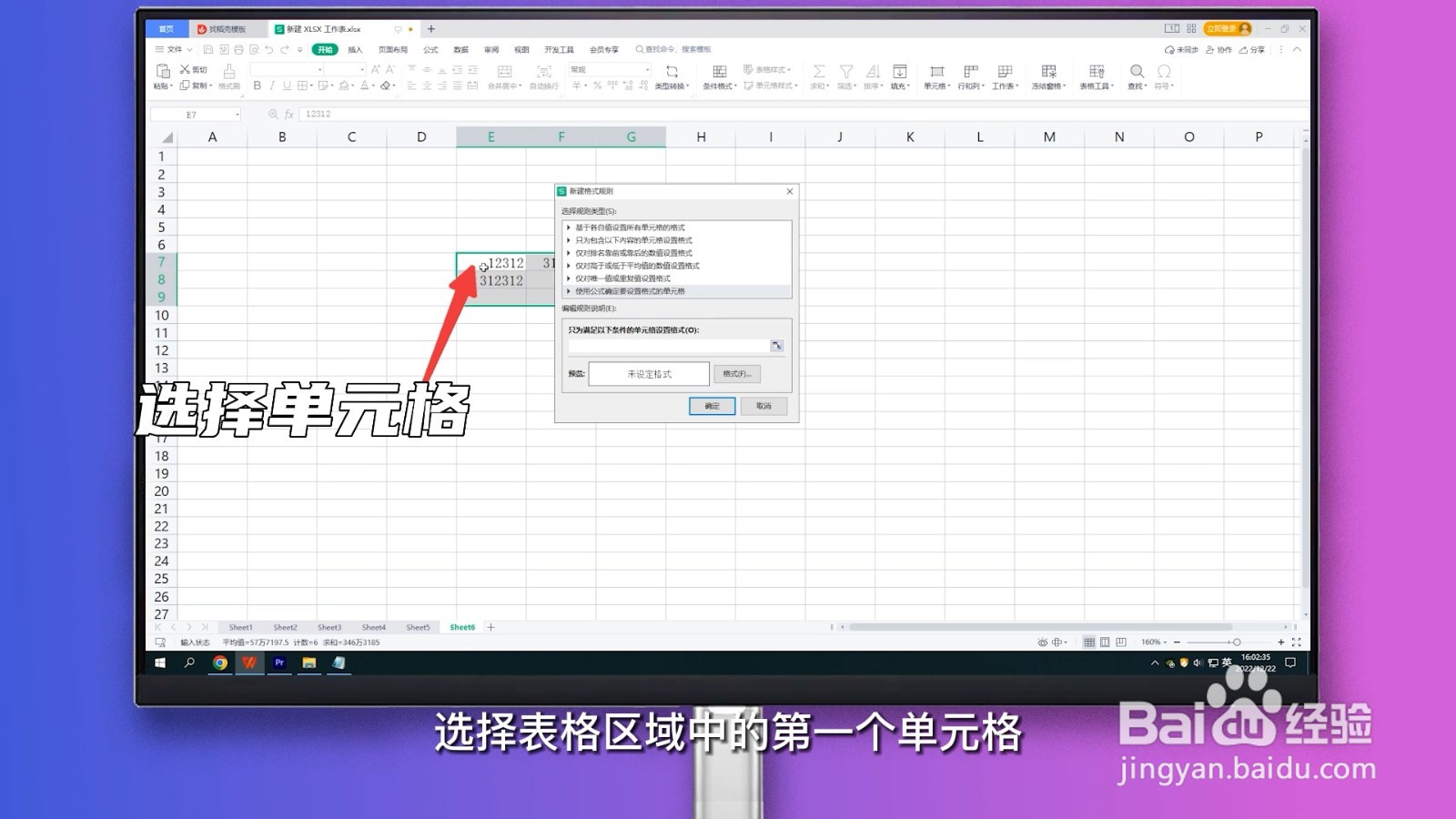Click the range selector icon in dialog
Image resolution: width=1456 pixels, height=819 pixels.
(776, 346)
